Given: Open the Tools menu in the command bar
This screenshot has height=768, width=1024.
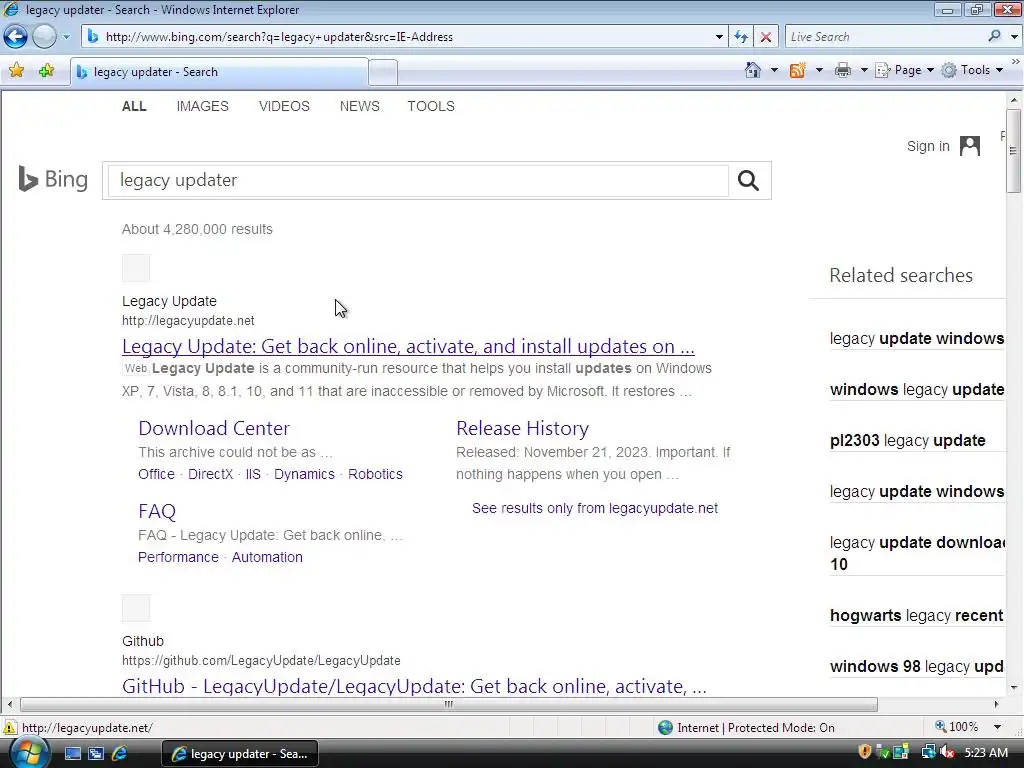Looking at the screenshot, I should click(972, 70).
